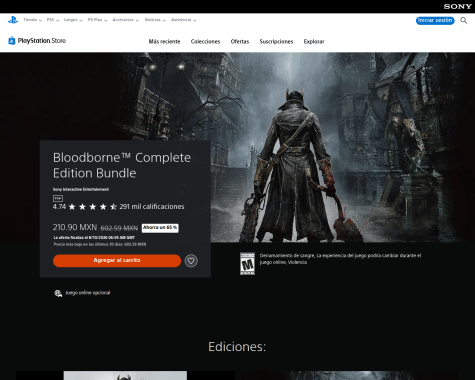This screenshot has height=380, width=475.
Task: Click the offer end date text
Action: pos(94,238)
